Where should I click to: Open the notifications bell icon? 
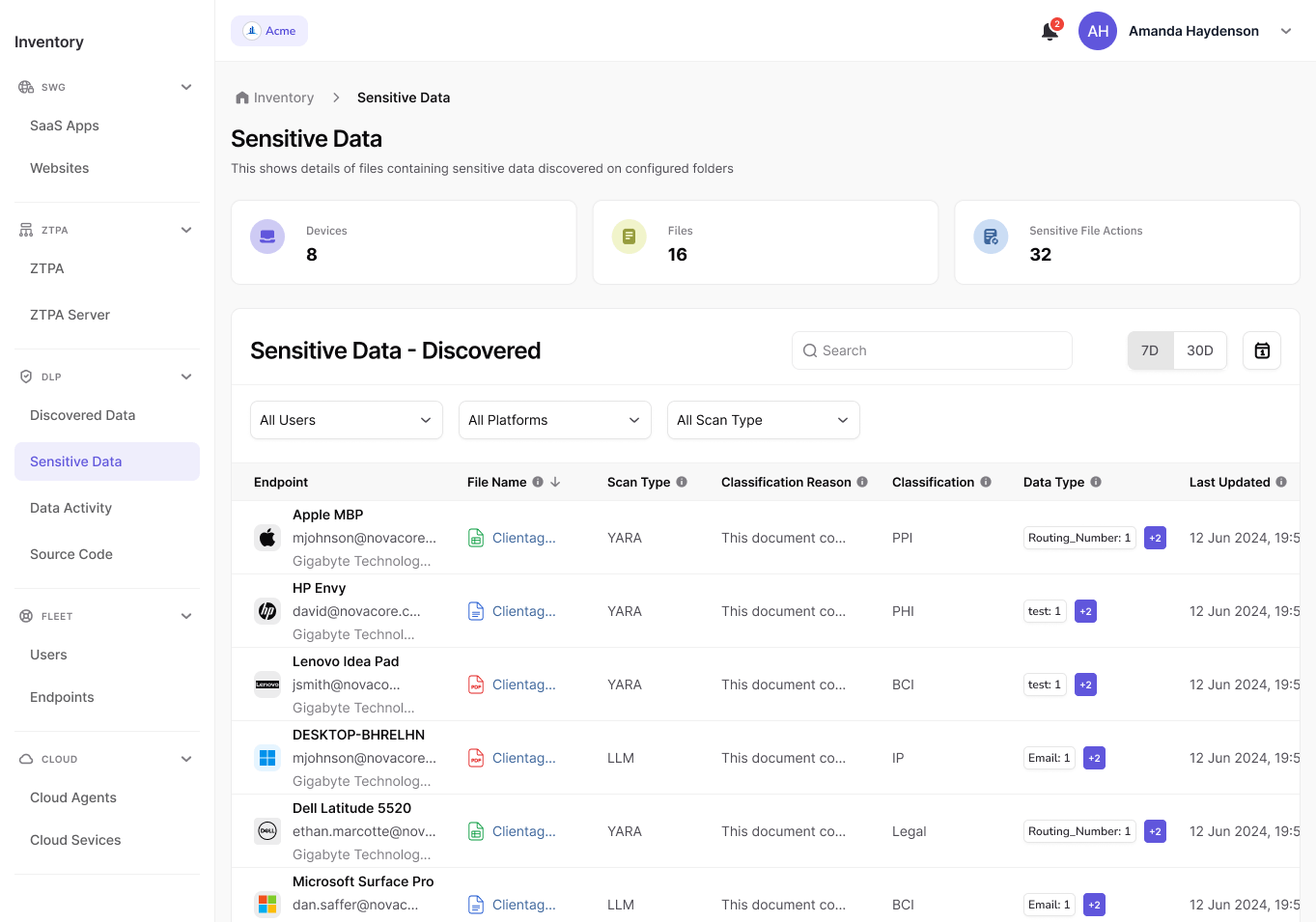[1050, 32]
